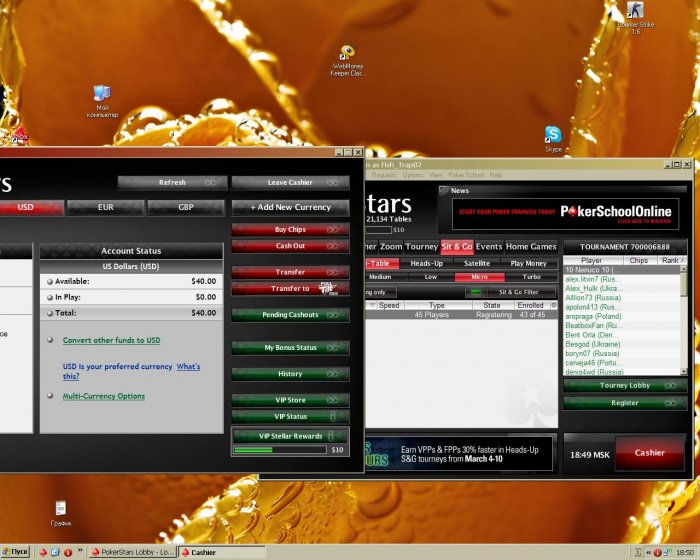Viewport: 700px width, 560px height.
Task: Open Pending Cashouts
Action: coord(290,315)
